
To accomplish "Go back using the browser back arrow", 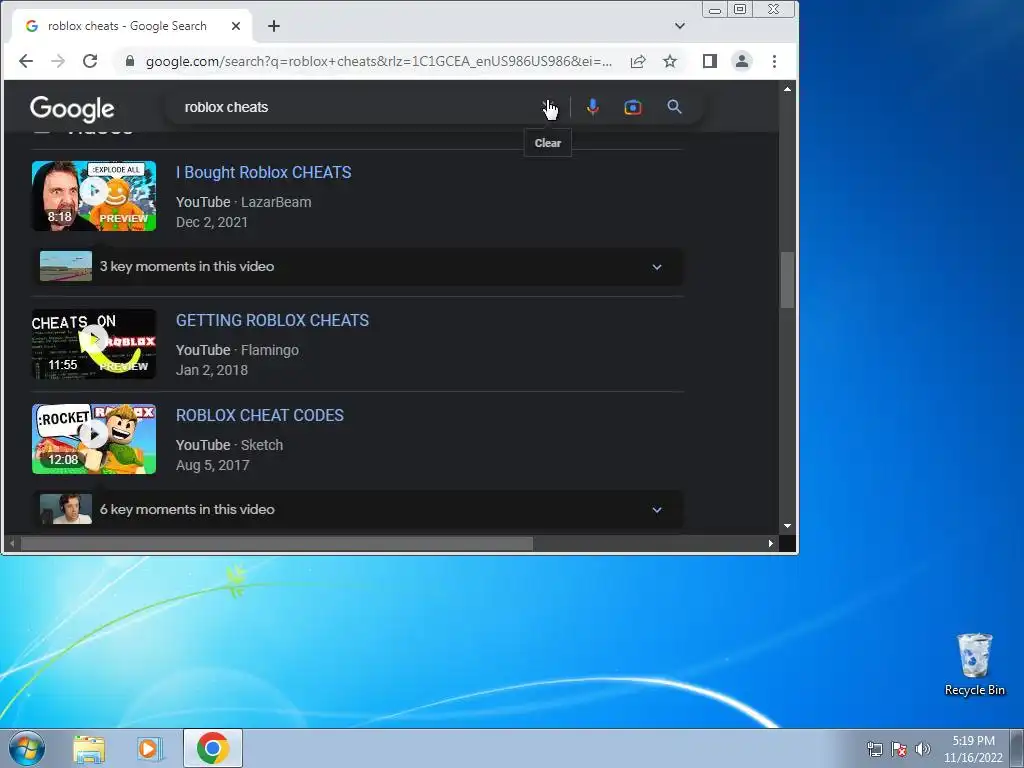I will 25,61.
